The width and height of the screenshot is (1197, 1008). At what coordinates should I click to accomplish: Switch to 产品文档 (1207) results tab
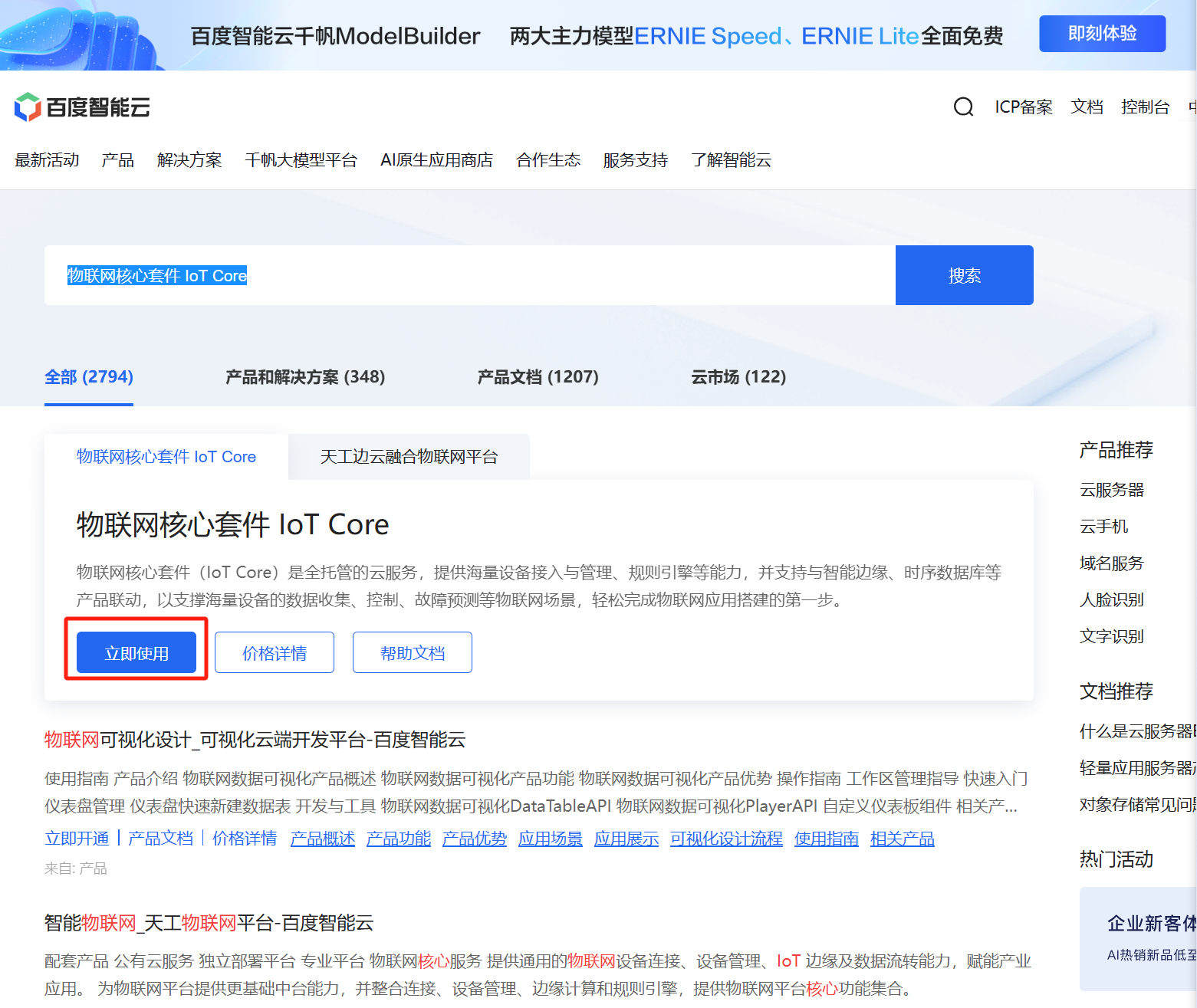pyautogui.click(x=538, y=377)
